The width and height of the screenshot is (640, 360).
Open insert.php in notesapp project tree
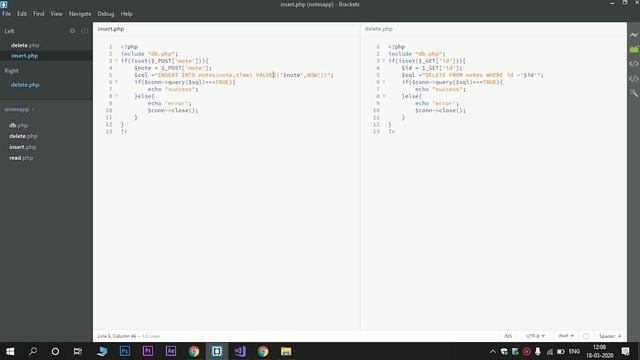22,147
